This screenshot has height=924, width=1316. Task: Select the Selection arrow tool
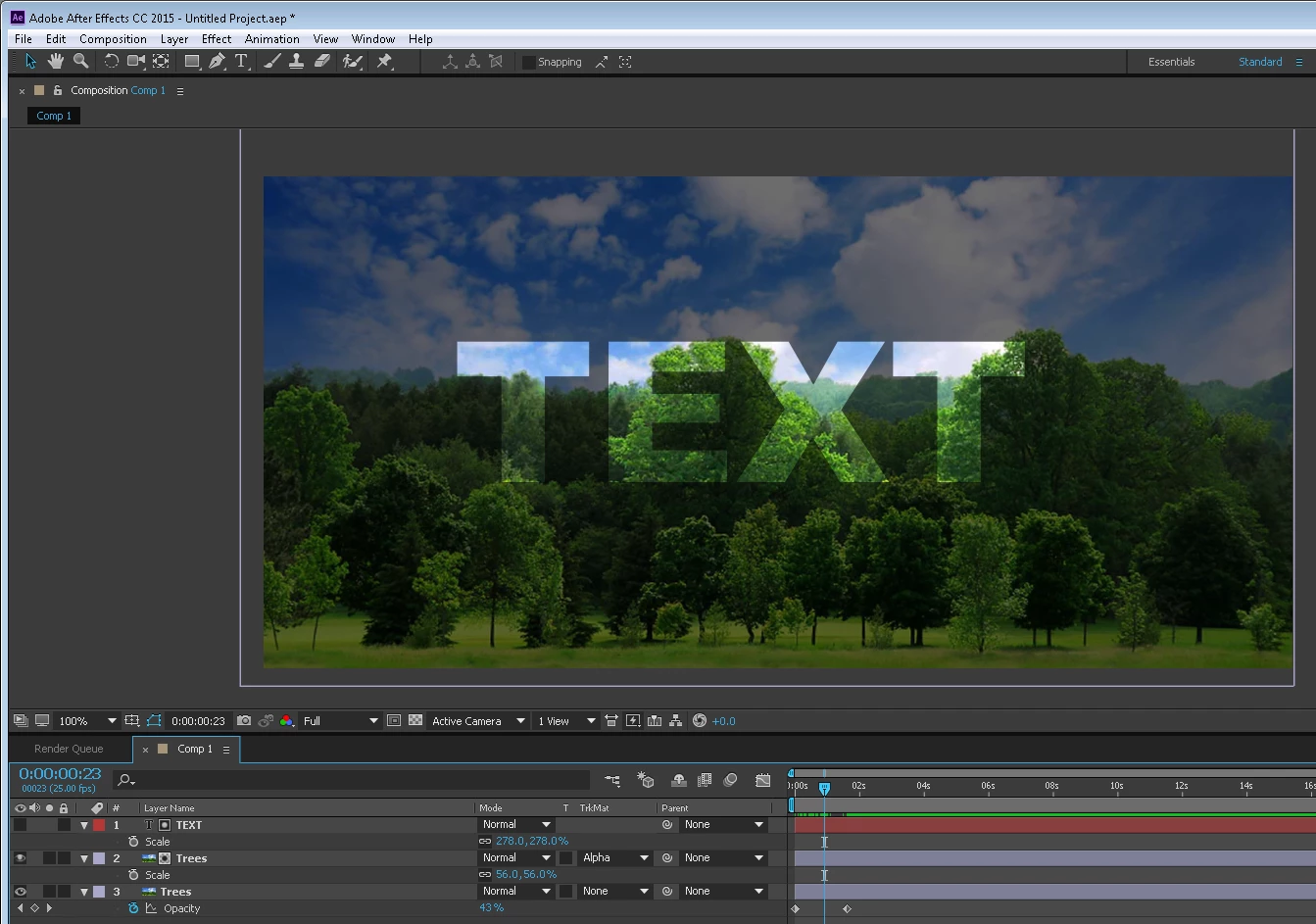click(30, 62)
